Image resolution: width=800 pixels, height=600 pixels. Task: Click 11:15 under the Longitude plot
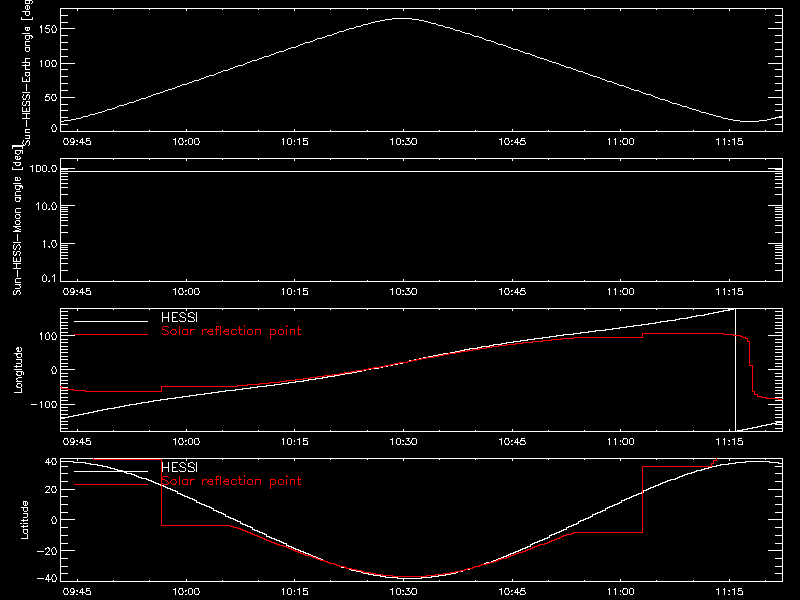point(729,442)
